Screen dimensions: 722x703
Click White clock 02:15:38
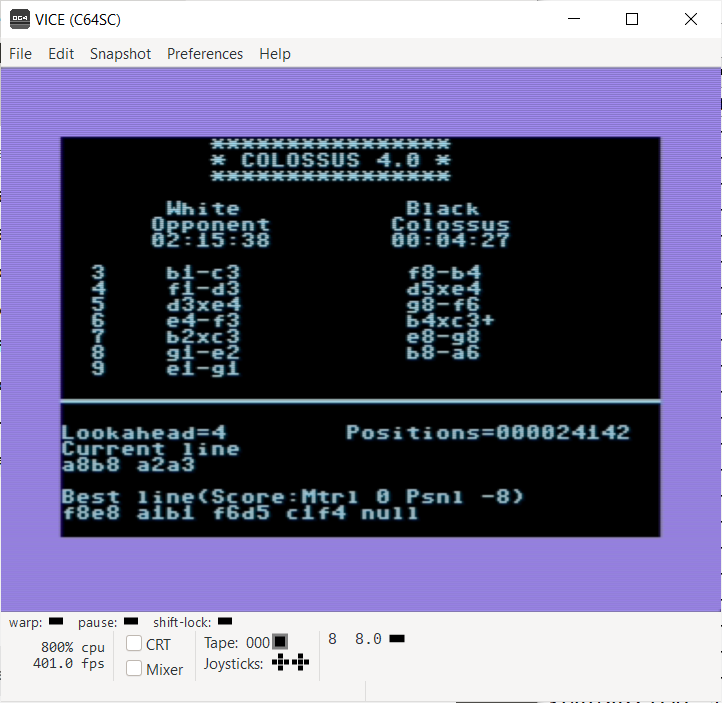(210, 240)
